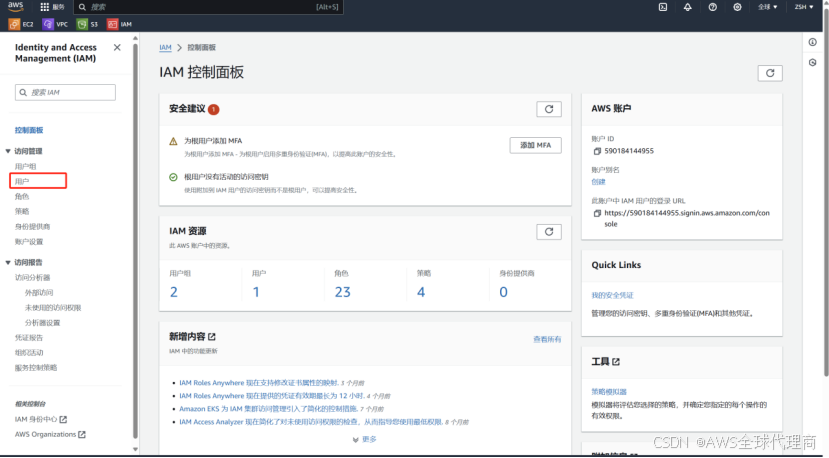Open IAM 身份中心 in sidebar
This screenshot has height=458, width=829.
pyautogui.click(x=41, y=419)
